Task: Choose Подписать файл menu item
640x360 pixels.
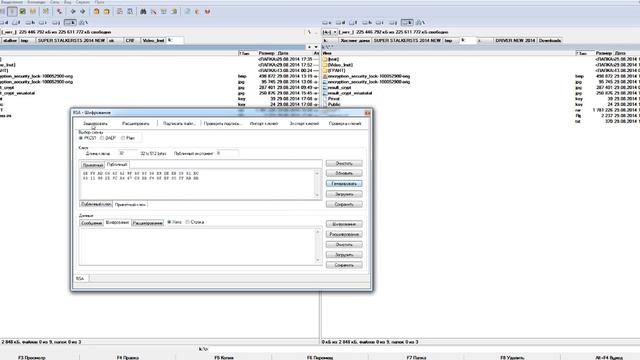Action: pyautogui.click(x=179, y=123)
